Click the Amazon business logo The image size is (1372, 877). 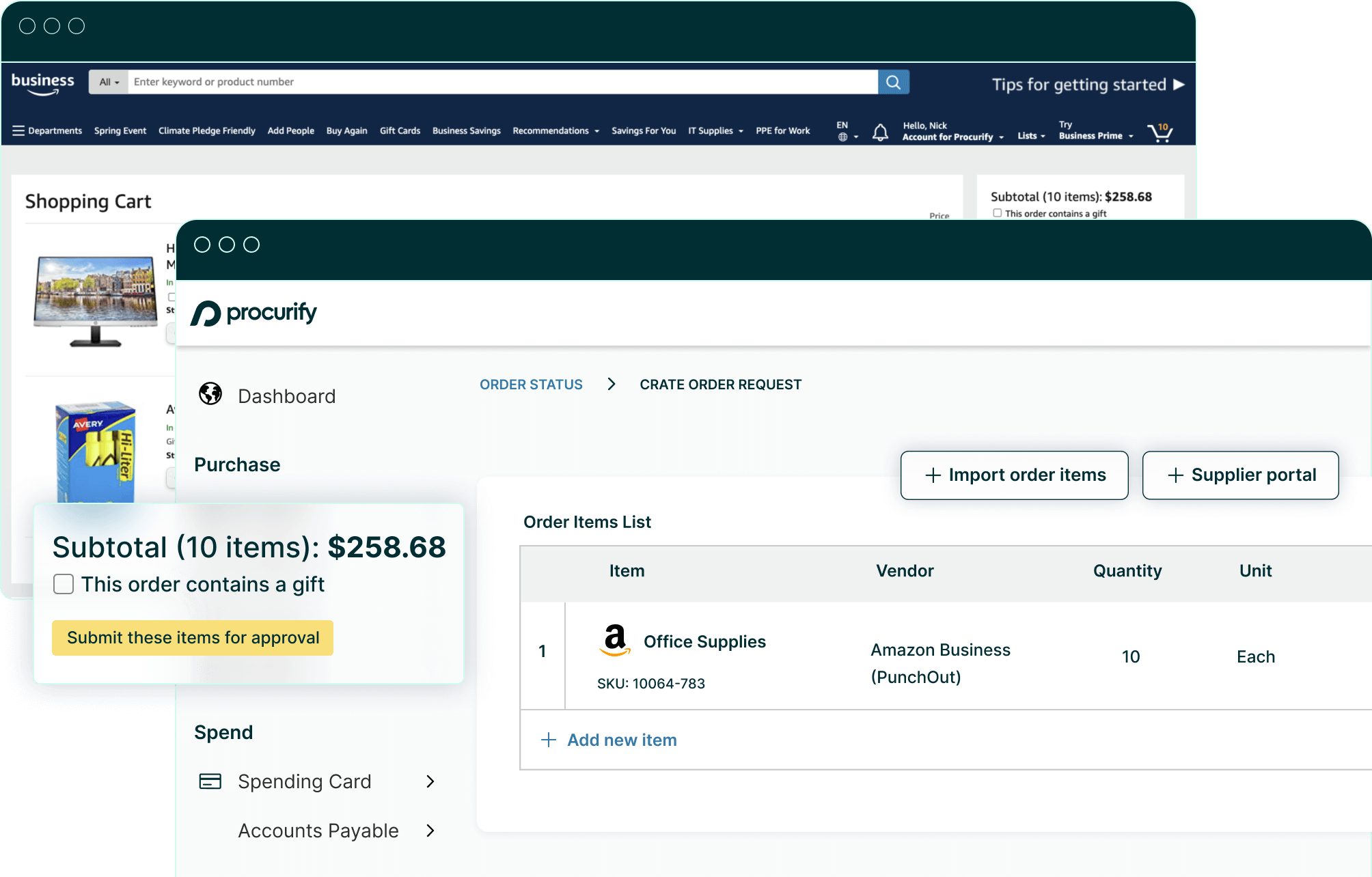[x=43, y=83]
